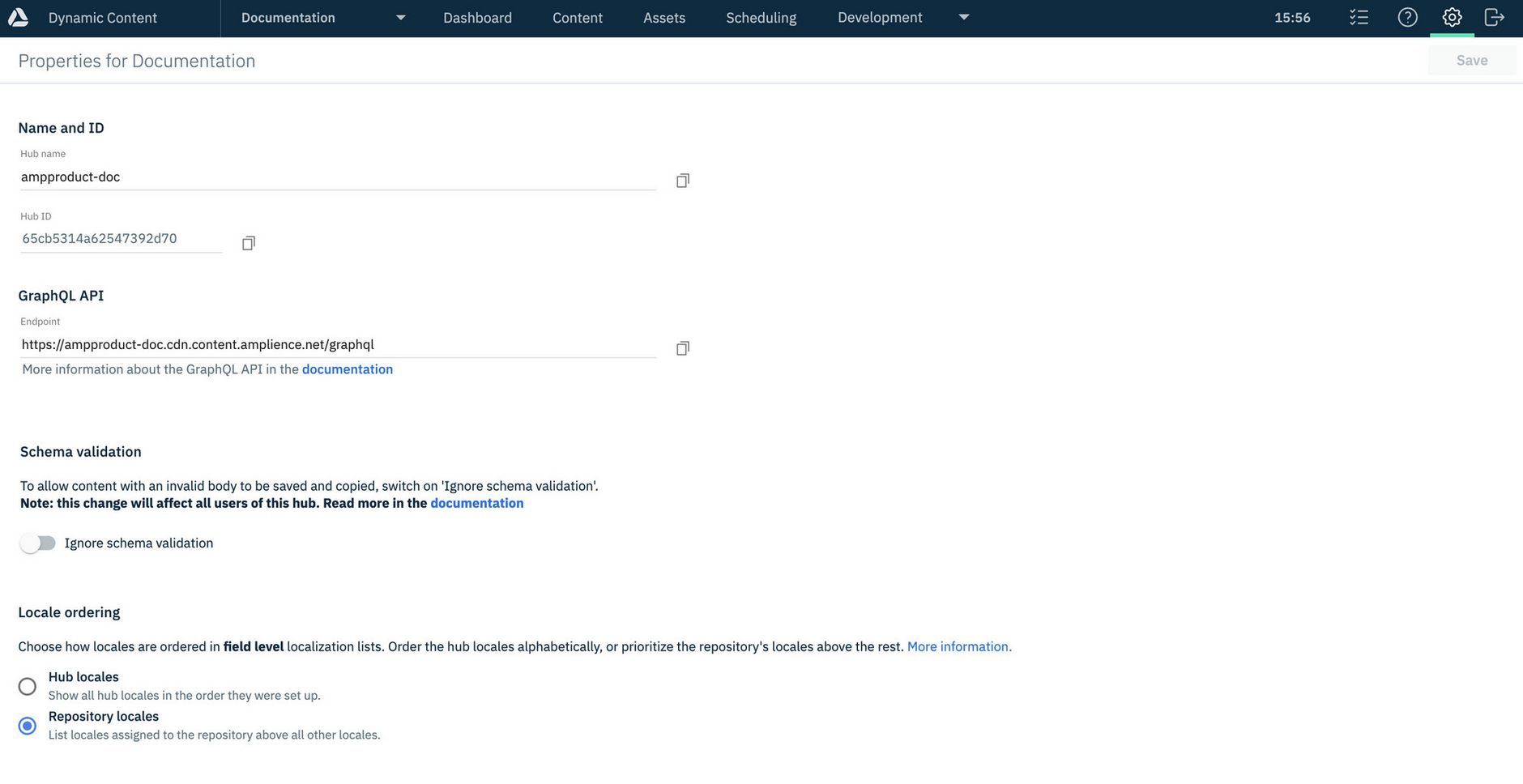The width and height of the screenshot is (1523, 784).
Task: Open the Development menu
Action: [x=880, y=18]
